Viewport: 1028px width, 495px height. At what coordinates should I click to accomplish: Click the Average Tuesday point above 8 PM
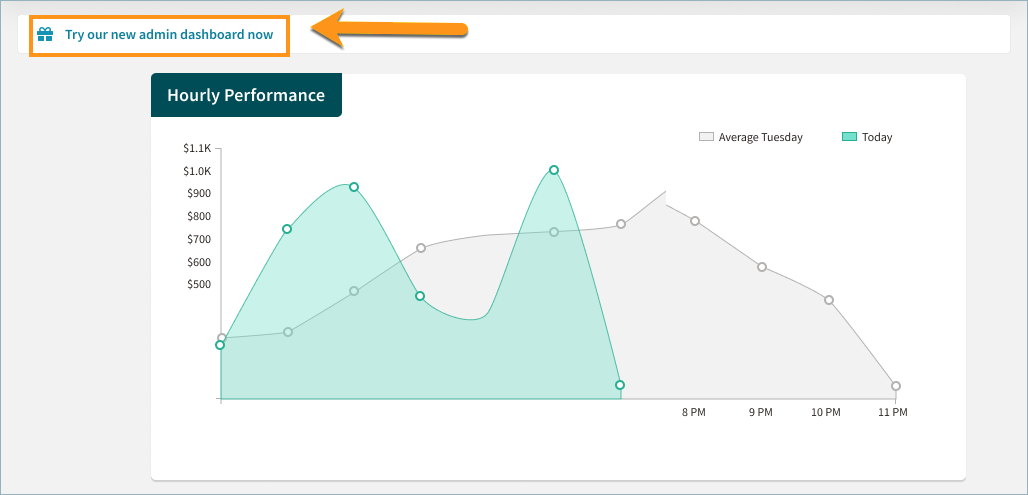[695, 221]
